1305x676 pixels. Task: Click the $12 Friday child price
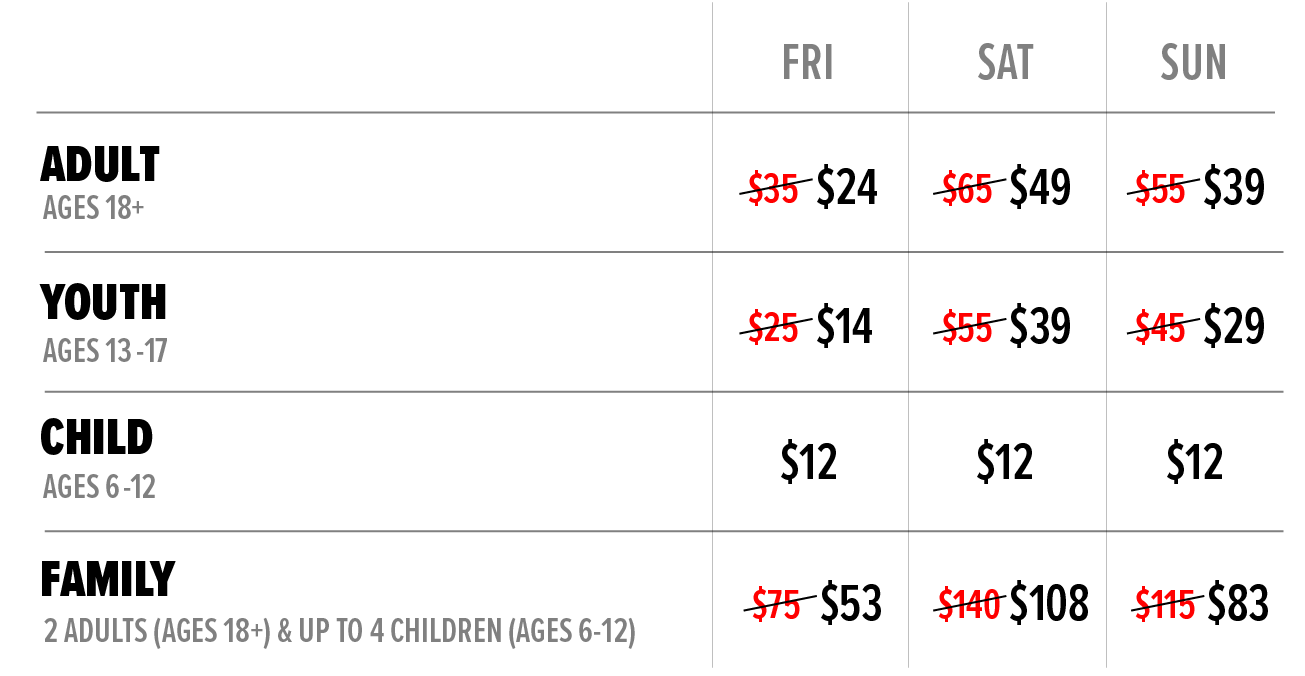tap(808, 462)
